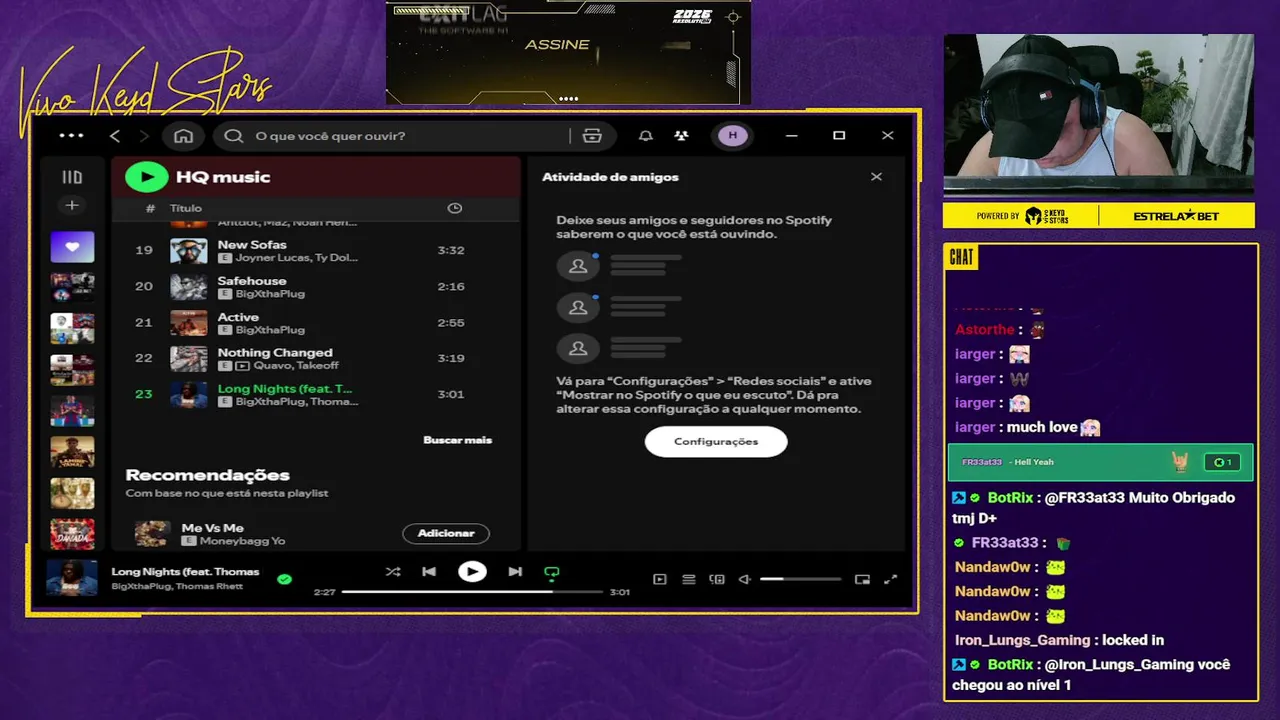Click the search magnifier icon
This screenshot has height=720, width=1280.
click(234, 136)
